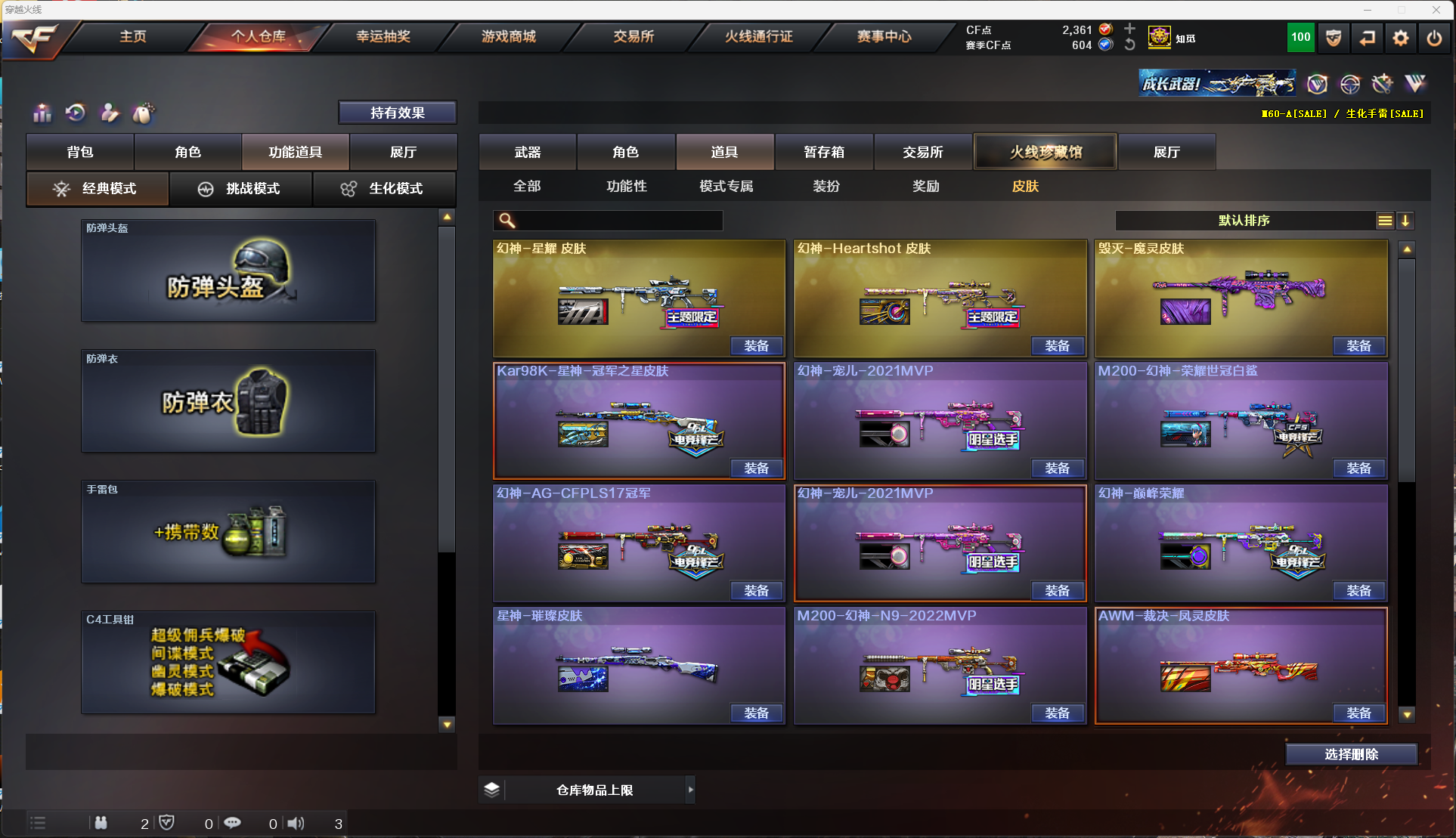Click the up arrow of the skin list scrollbar
Screen dimensions: 1456x838
click(1407, 249)
